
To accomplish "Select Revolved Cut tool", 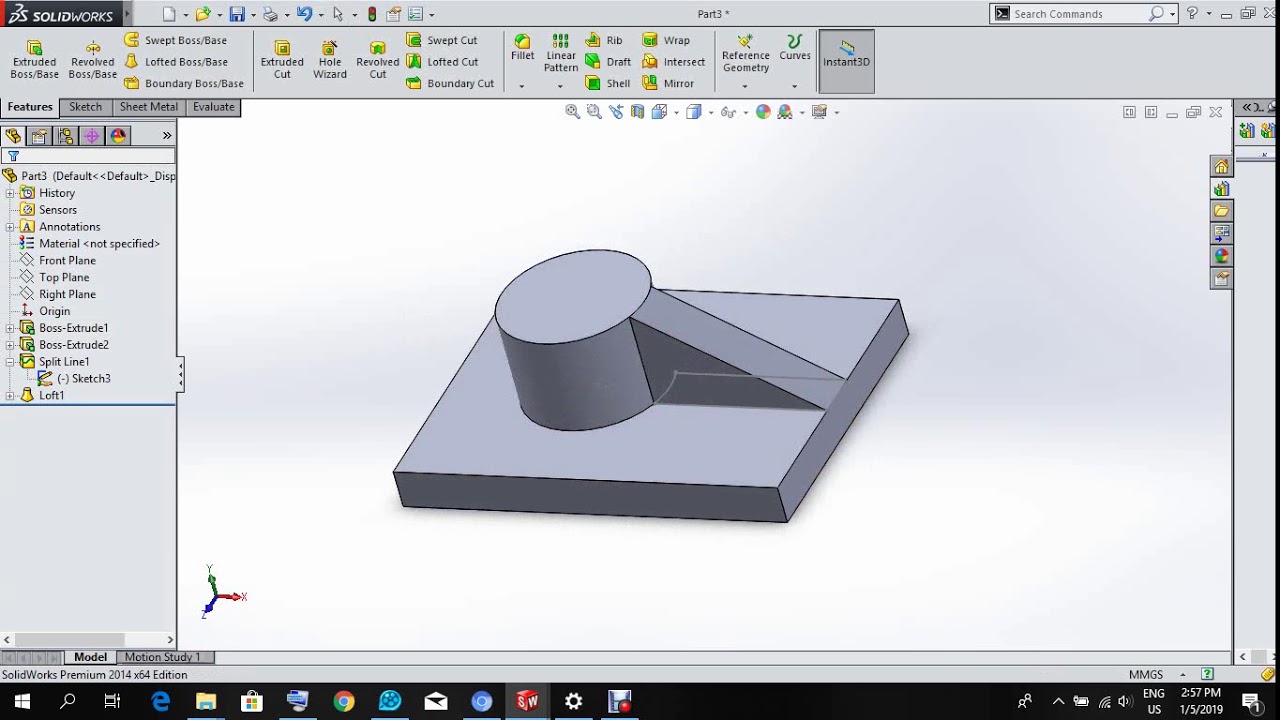I will (x=377, y=60).
